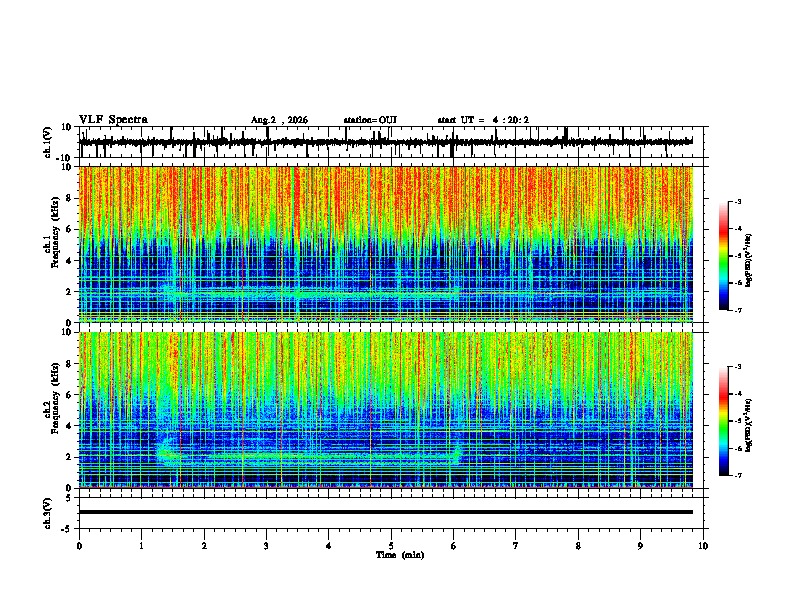Select the 'ch.1 Frequency (kHz)' axis label
Screen dimensions: 792x612
(52, 233)
